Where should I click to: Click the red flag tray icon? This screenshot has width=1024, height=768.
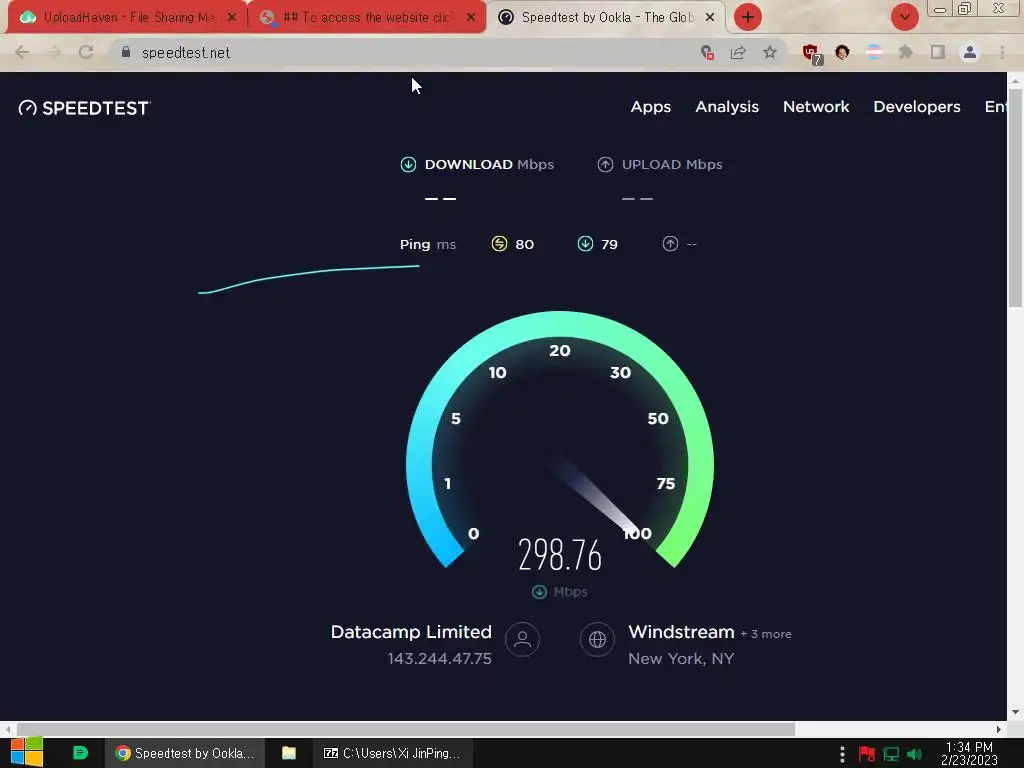[x=867, y=754]
